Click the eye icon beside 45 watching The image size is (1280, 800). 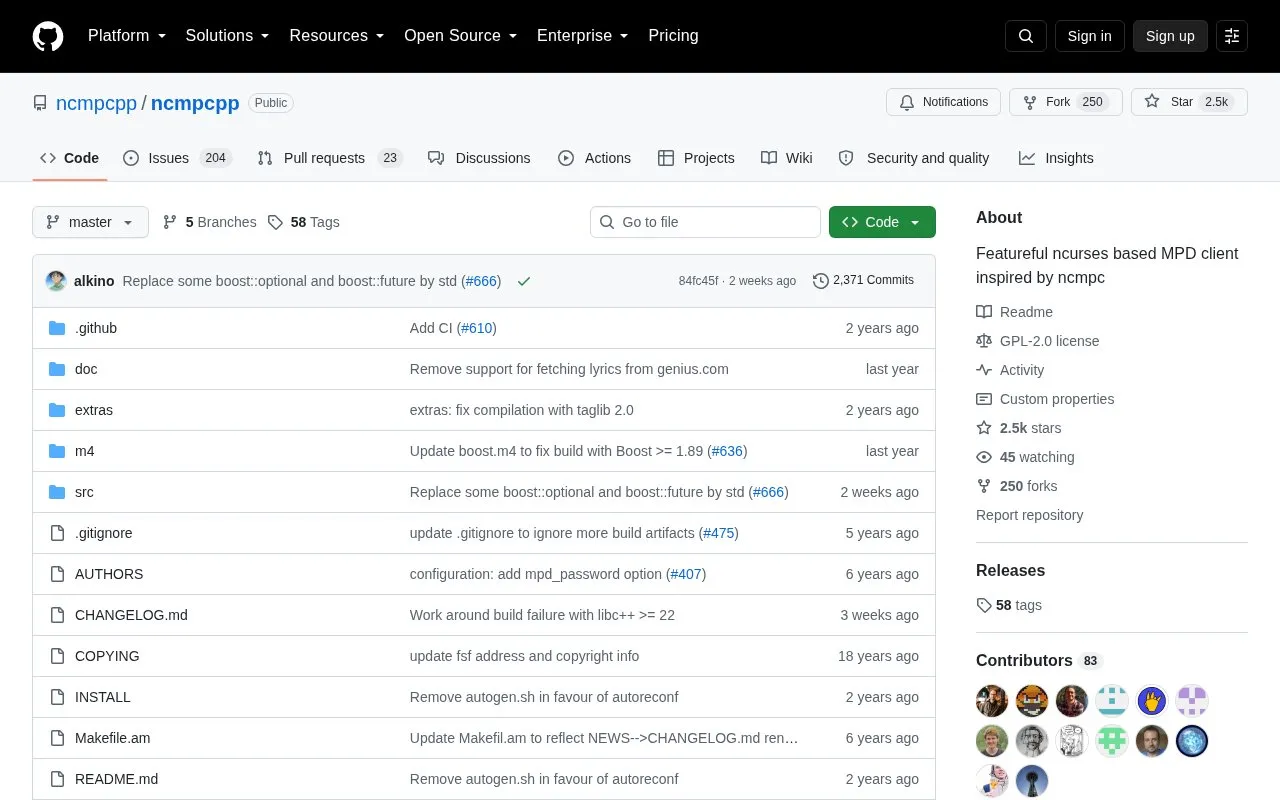tap(984, 457)
